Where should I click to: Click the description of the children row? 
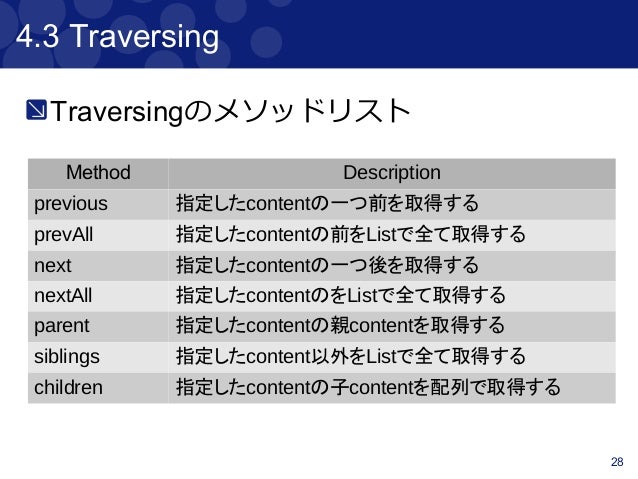(368, 387)
